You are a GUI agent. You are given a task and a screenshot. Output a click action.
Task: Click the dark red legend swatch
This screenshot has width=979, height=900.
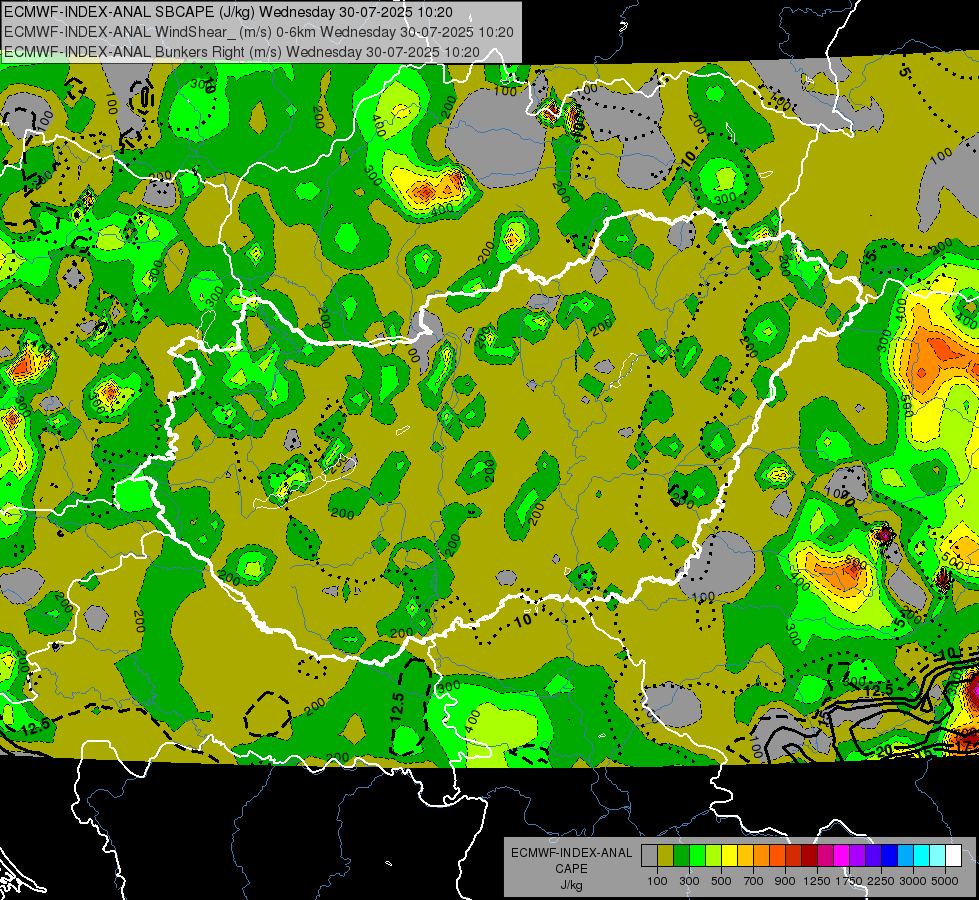[809, 855]
